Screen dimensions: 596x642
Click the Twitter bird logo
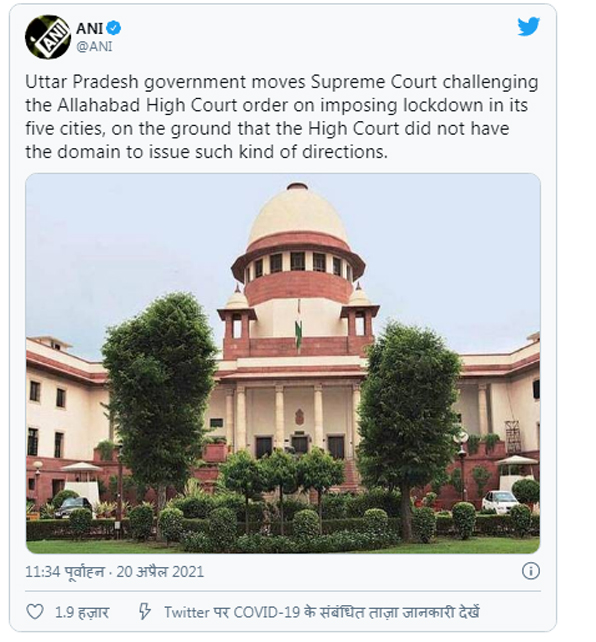(528, 27)
